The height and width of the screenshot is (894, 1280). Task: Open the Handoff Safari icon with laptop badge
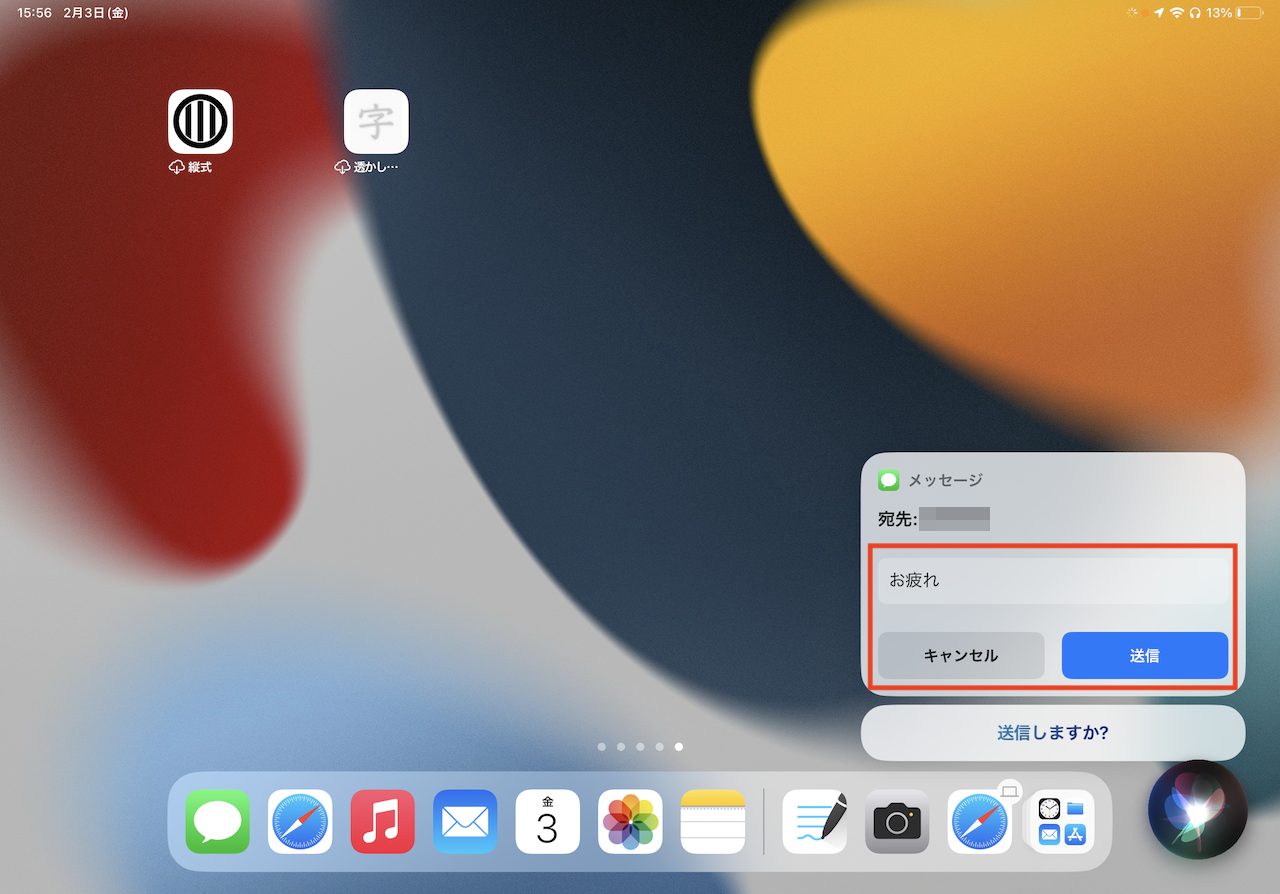point(980,821)
